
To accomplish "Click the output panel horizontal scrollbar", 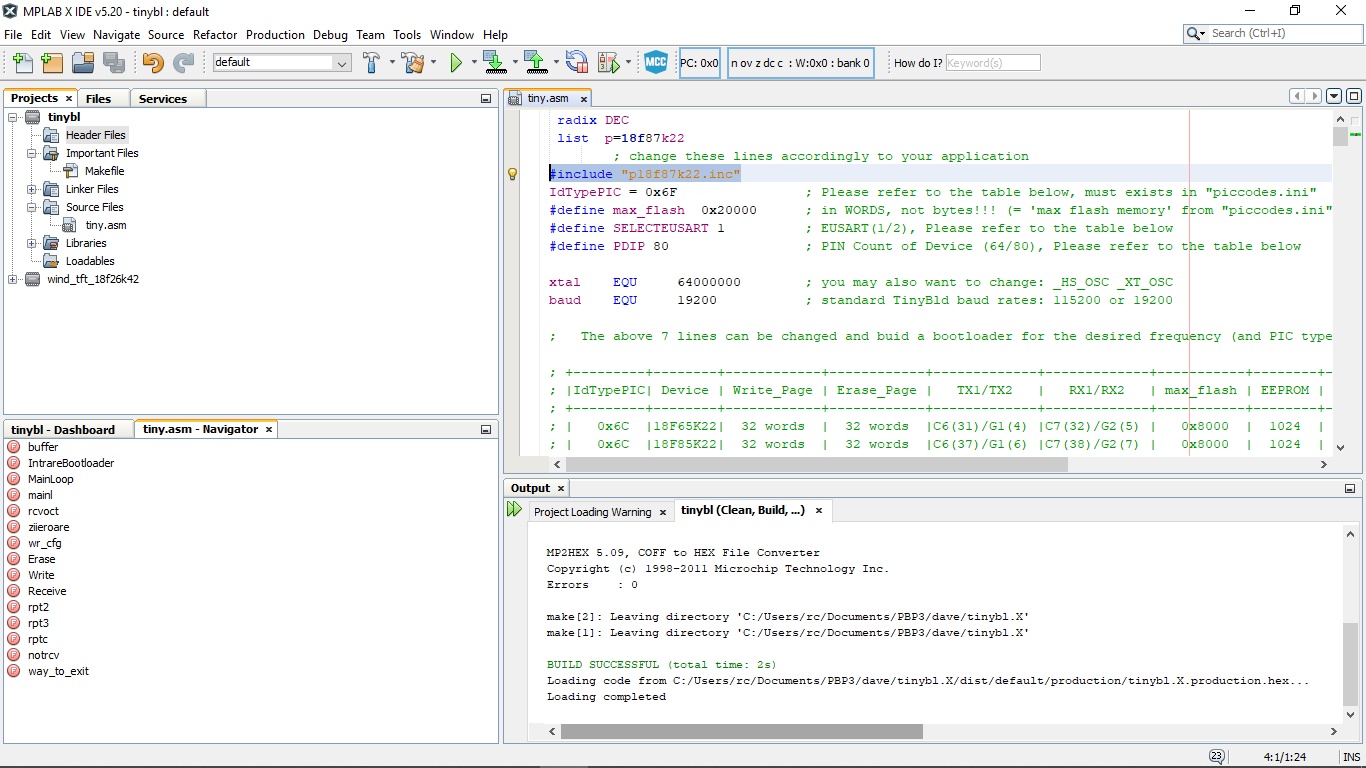I will tap(741, 732).
